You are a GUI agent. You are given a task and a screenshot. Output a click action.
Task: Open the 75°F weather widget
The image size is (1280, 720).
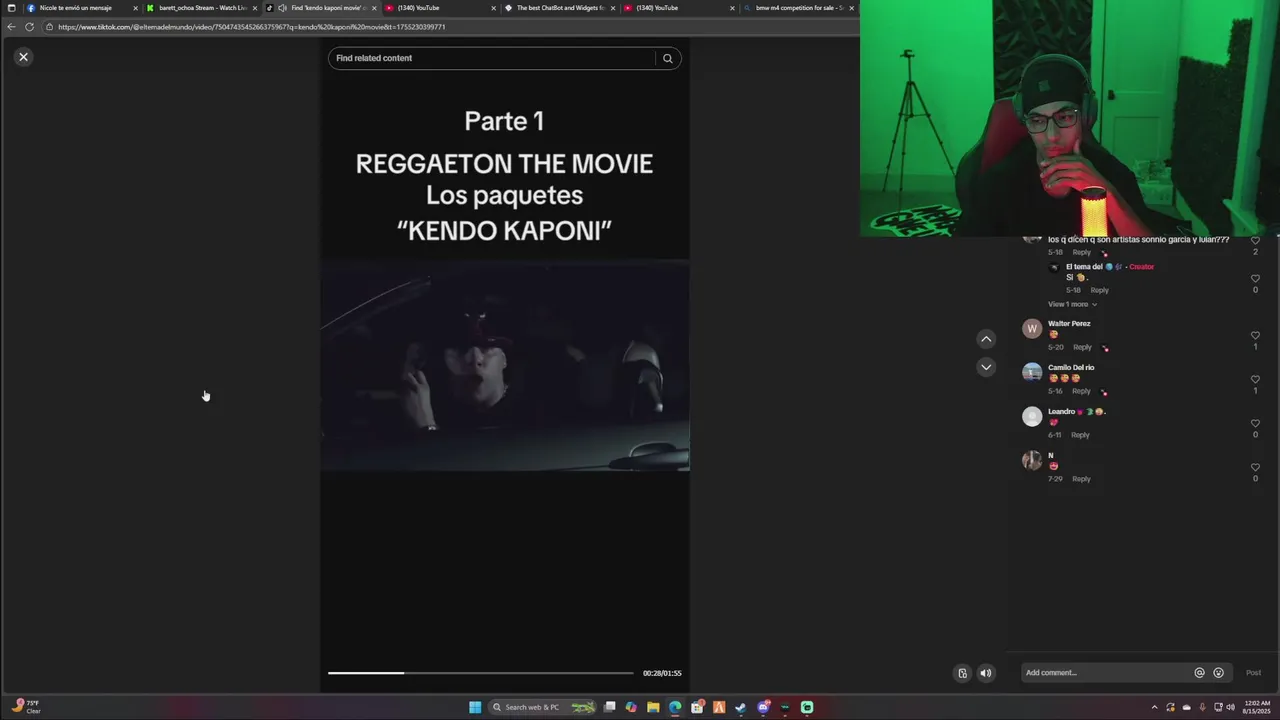pyautogui.click(x=25, y=707)
